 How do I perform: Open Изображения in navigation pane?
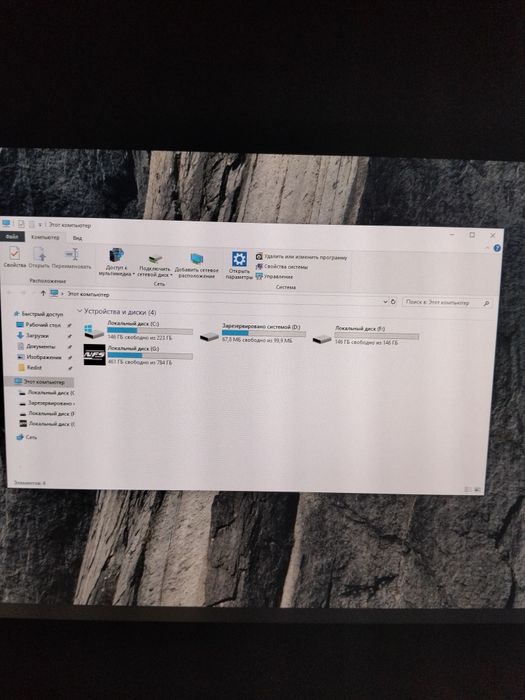(40, 357)
